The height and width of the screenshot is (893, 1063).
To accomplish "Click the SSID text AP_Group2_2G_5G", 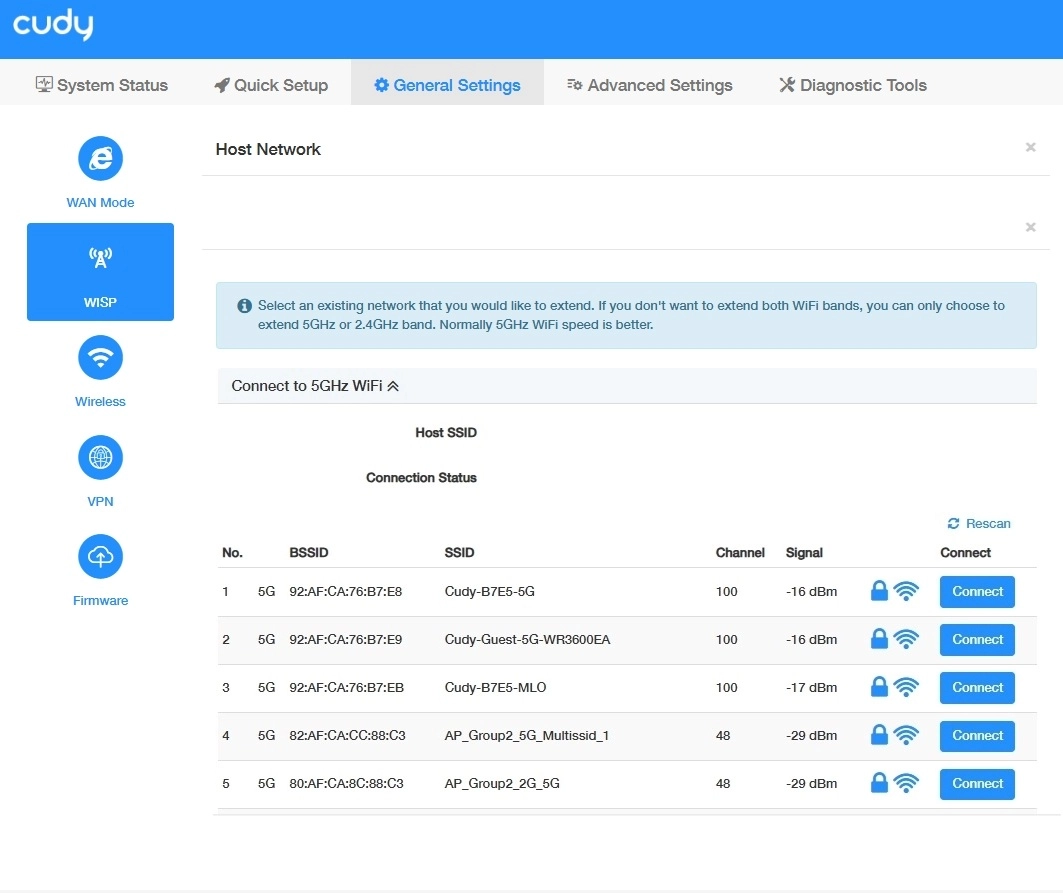I will tap(502, 784).
